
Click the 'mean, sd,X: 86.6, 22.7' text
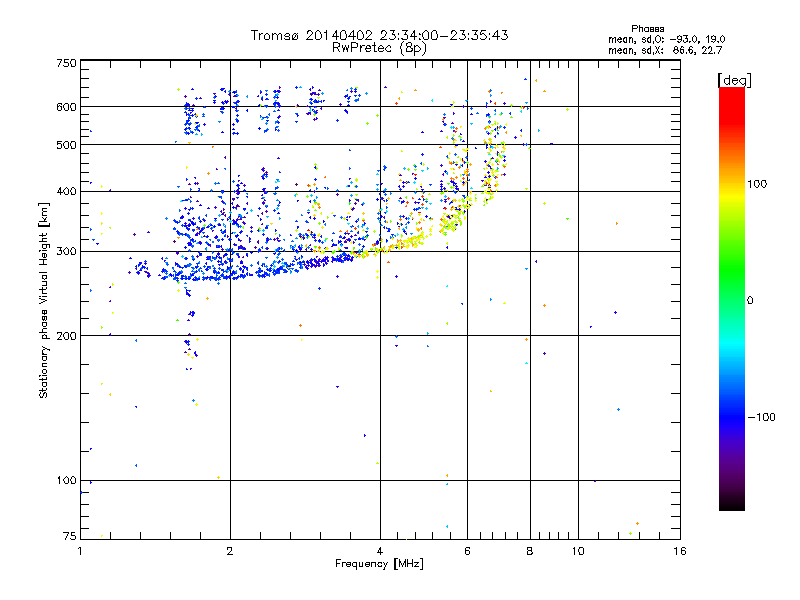(x=665, y=51)
